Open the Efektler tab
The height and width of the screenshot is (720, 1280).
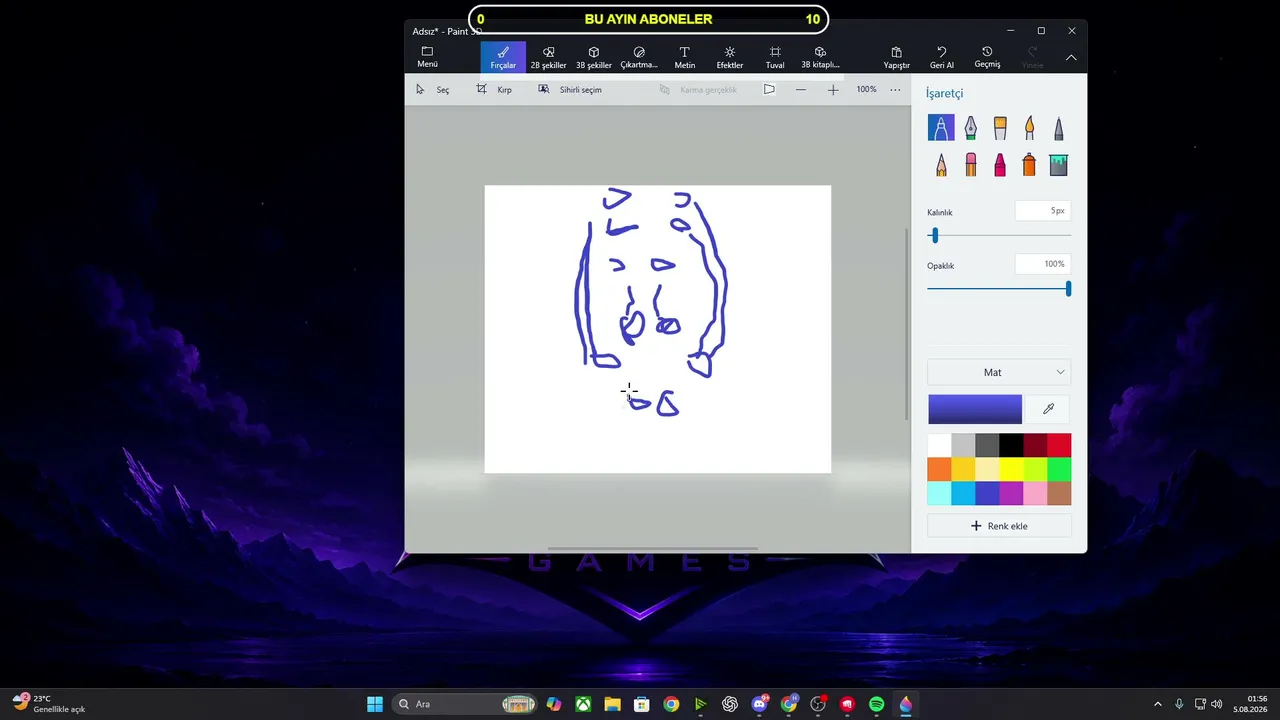pos(730,57)
